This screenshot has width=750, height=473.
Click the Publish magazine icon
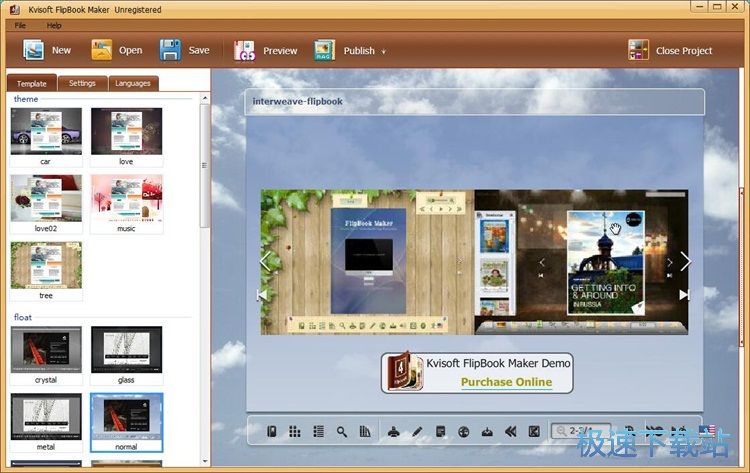(324, 50)
